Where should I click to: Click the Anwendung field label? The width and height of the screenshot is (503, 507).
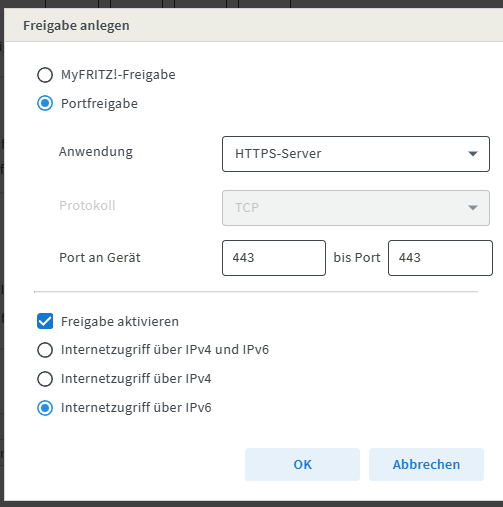click(96, 152)
